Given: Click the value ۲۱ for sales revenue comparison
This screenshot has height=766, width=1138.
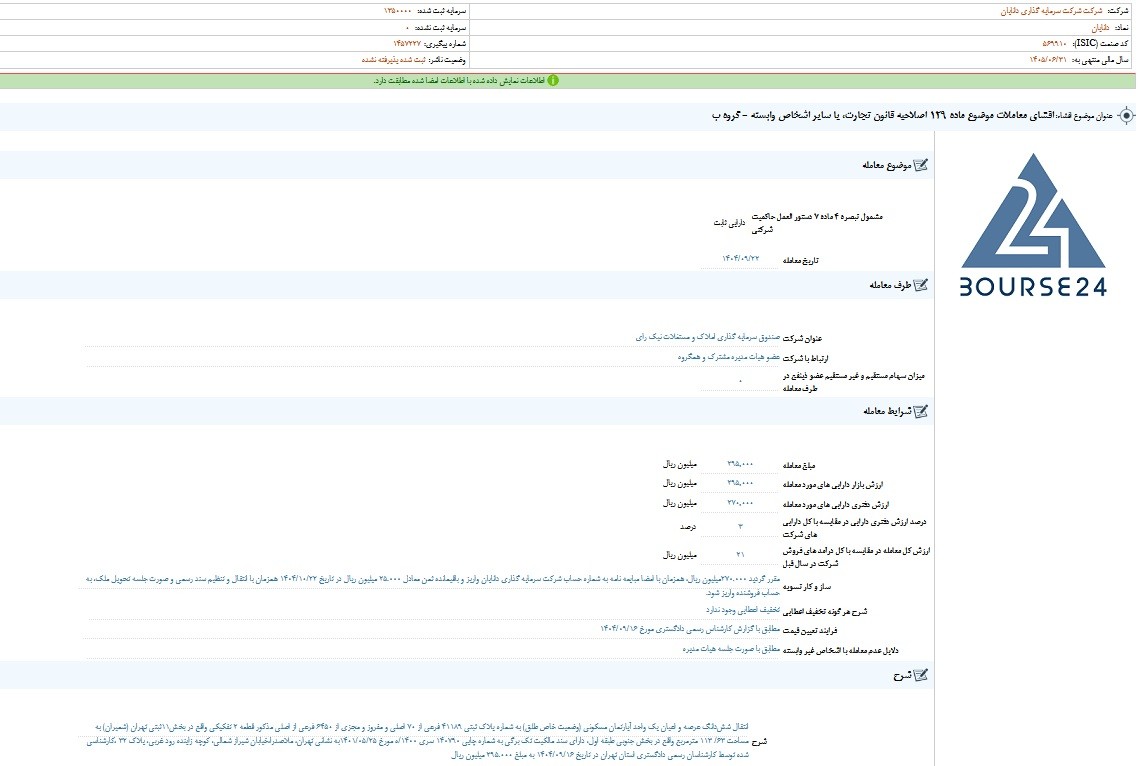Looking at the screenshot, I should 740,555.
